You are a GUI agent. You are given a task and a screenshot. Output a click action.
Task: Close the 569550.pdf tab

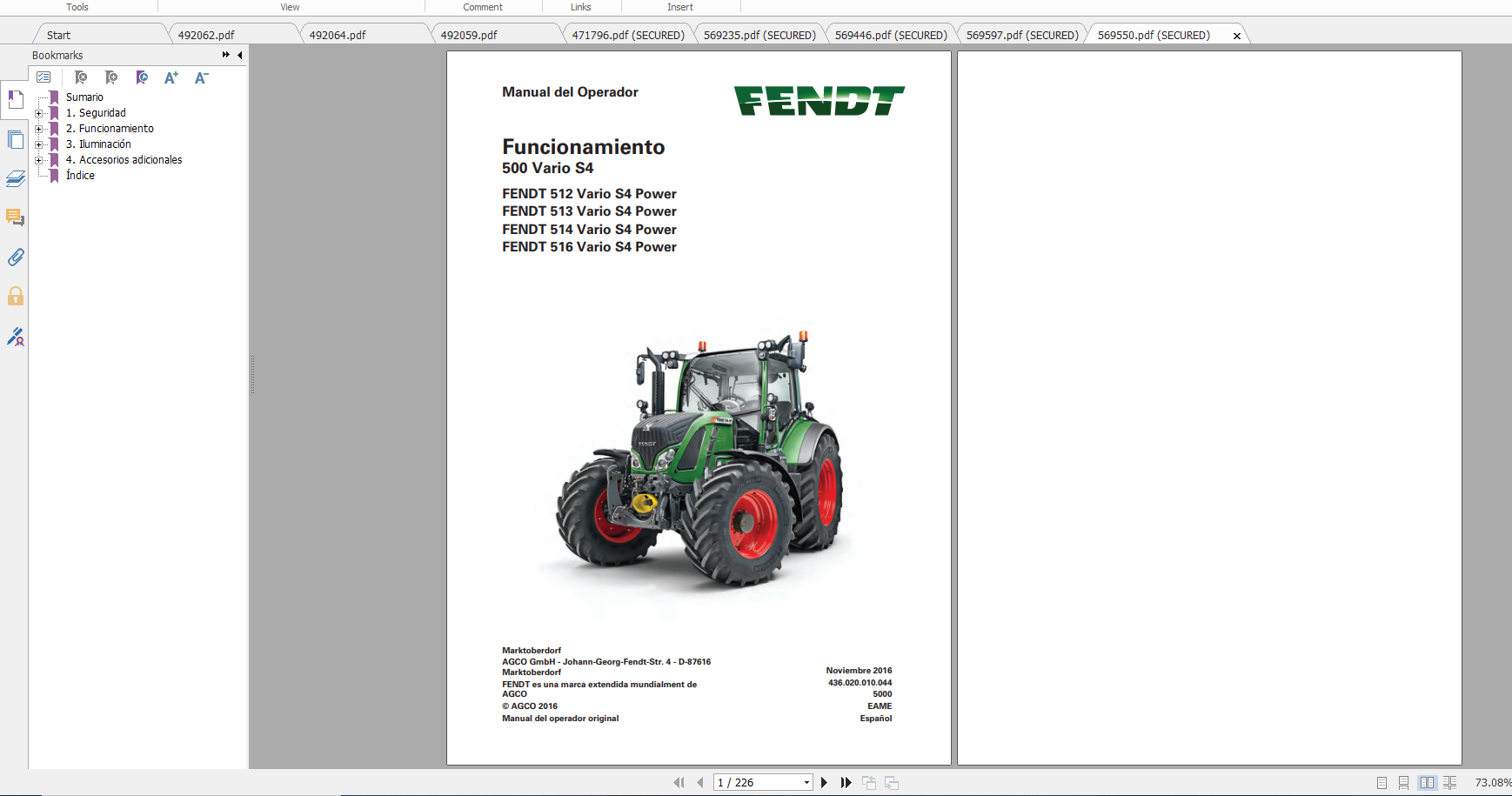coord(1237,36)
